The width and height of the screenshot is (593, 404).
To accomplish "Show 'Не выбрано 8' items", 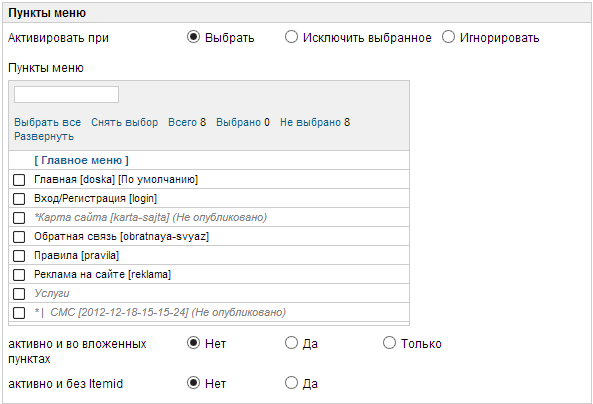I will [315, 122].
